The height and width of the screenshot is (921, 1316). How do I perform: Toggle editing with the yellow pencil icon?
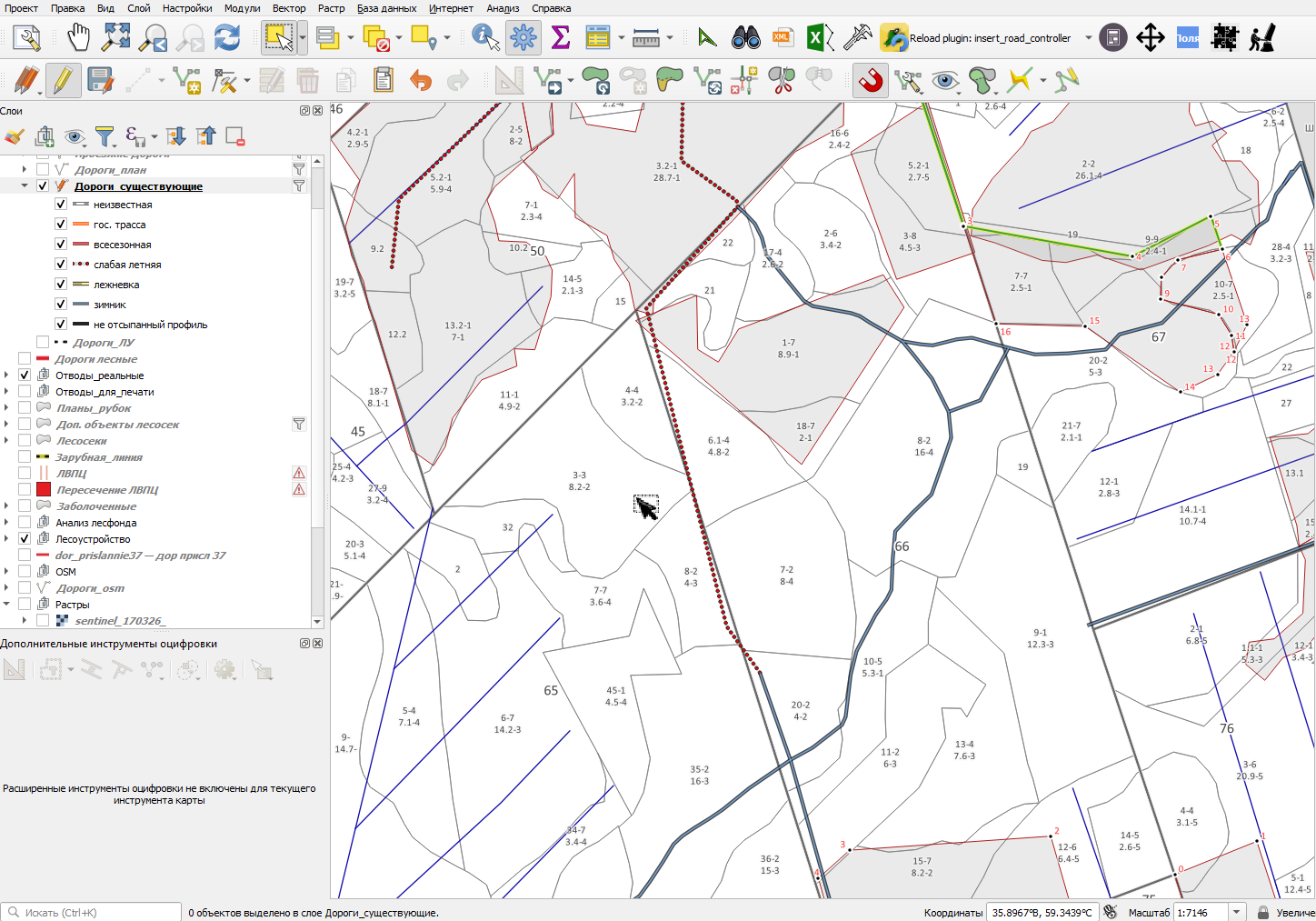pos(63,81)
